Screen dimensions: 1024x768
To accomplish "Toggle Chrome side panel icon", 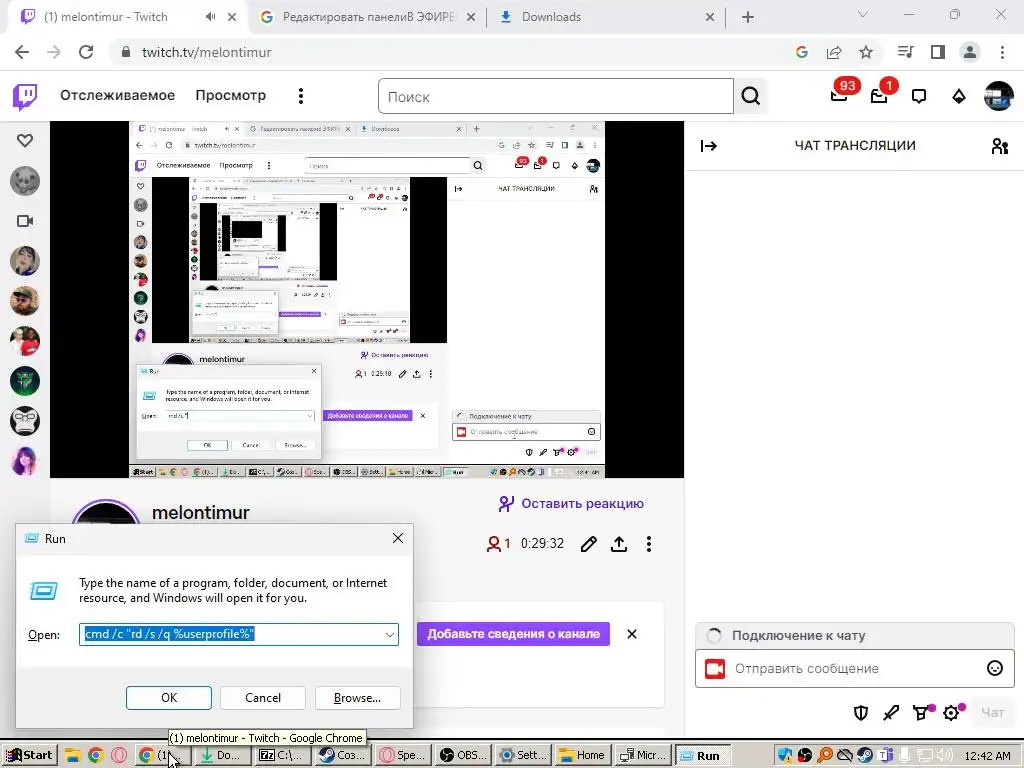I will tap(938, 52).
